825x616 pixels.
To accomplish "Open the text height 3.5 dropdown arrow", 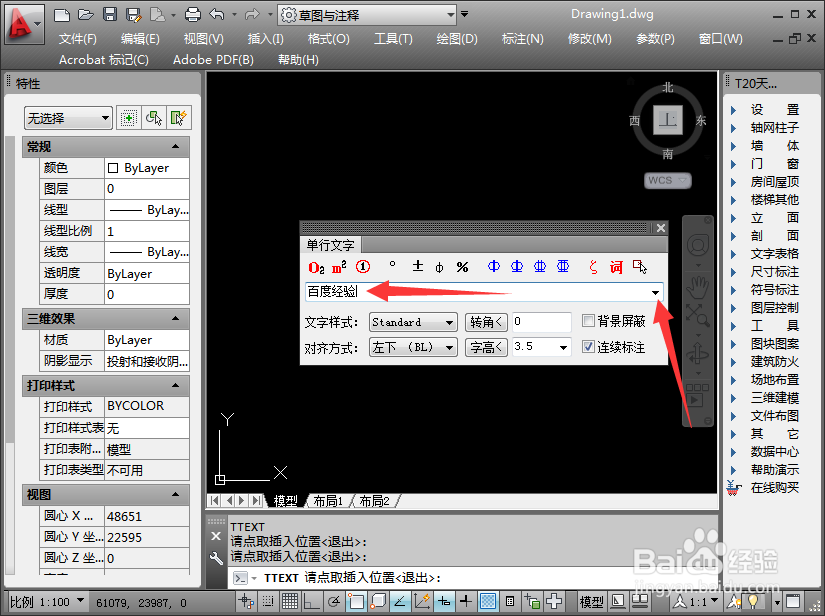I will tap(563, 348).
